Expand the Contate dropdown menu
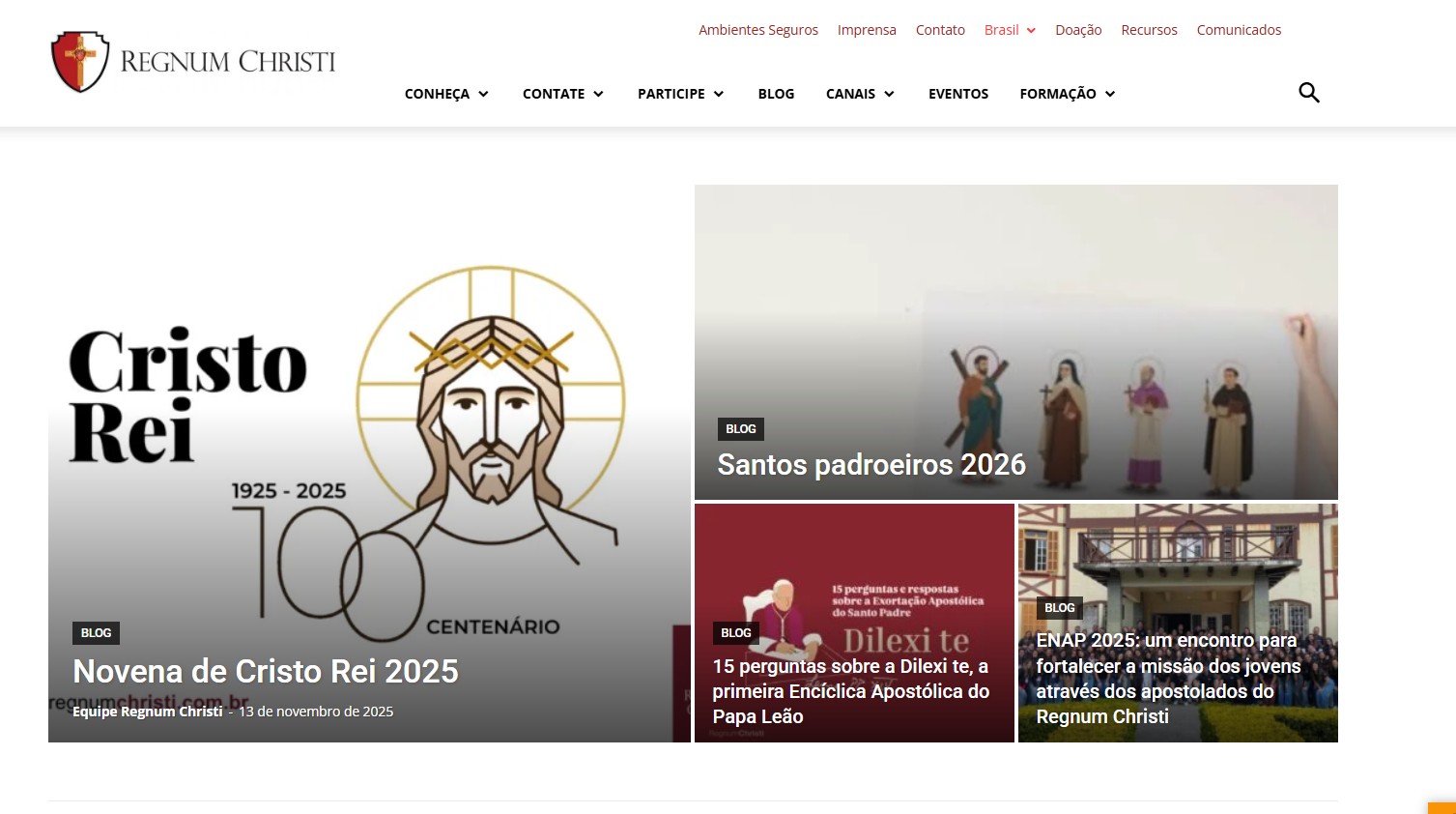Image resolution: width=1456 pixels, height=814 pixels. pyautogui.click(x=562, y=94)
